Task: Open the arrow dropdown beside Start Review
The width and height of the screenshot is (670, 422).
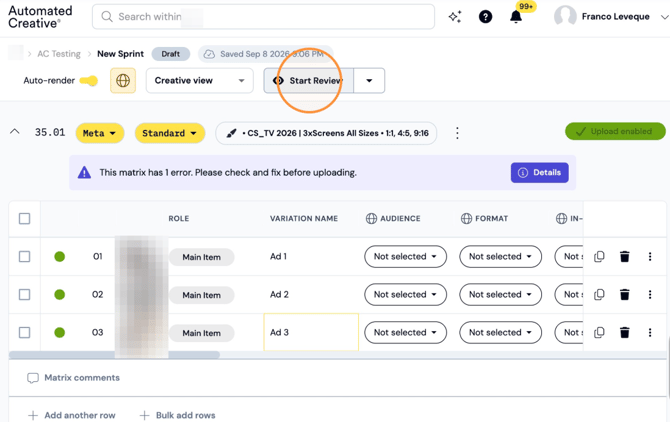Action: coord(369,80)
